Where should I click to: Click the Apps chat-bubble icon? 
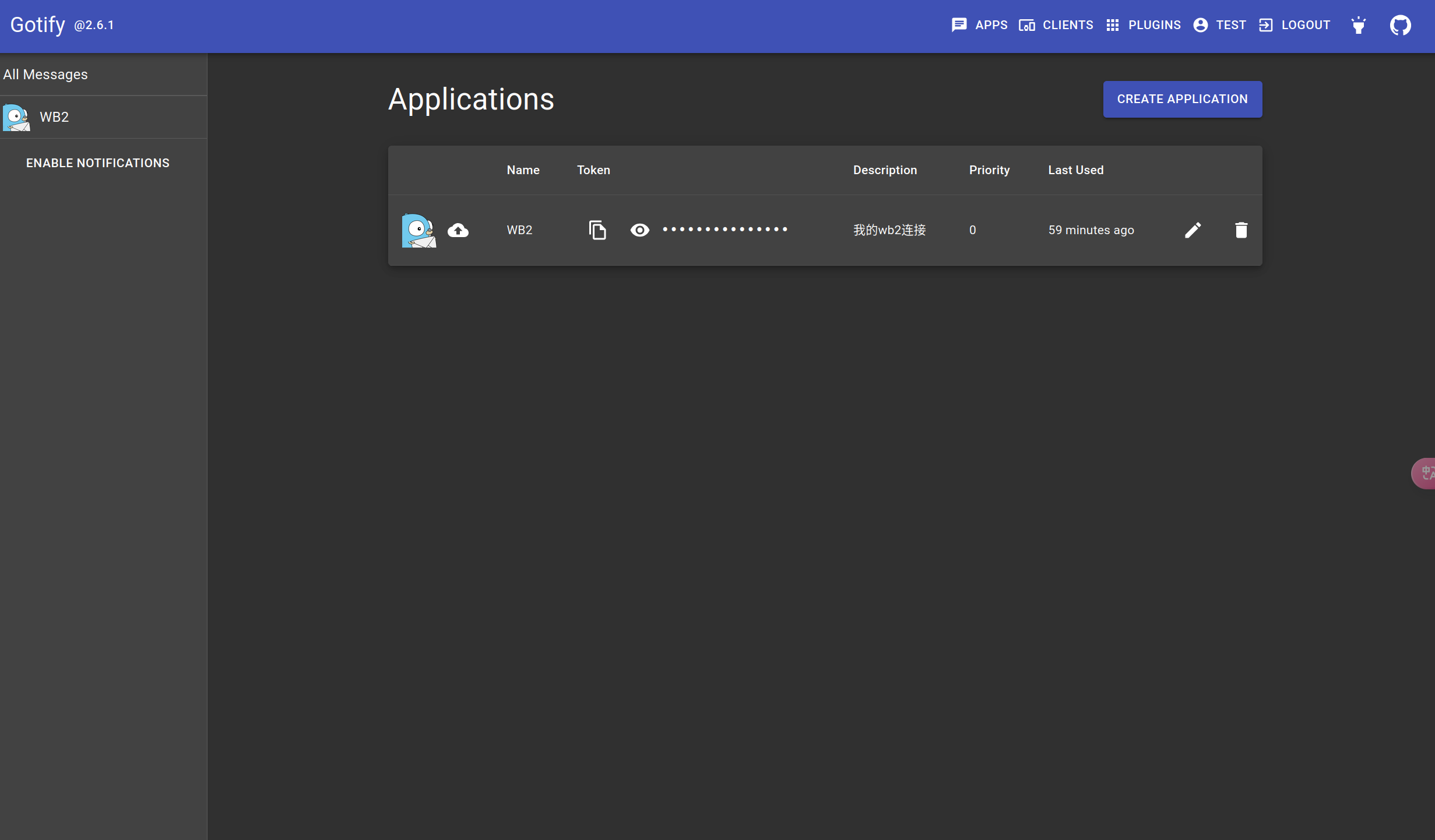959,25
